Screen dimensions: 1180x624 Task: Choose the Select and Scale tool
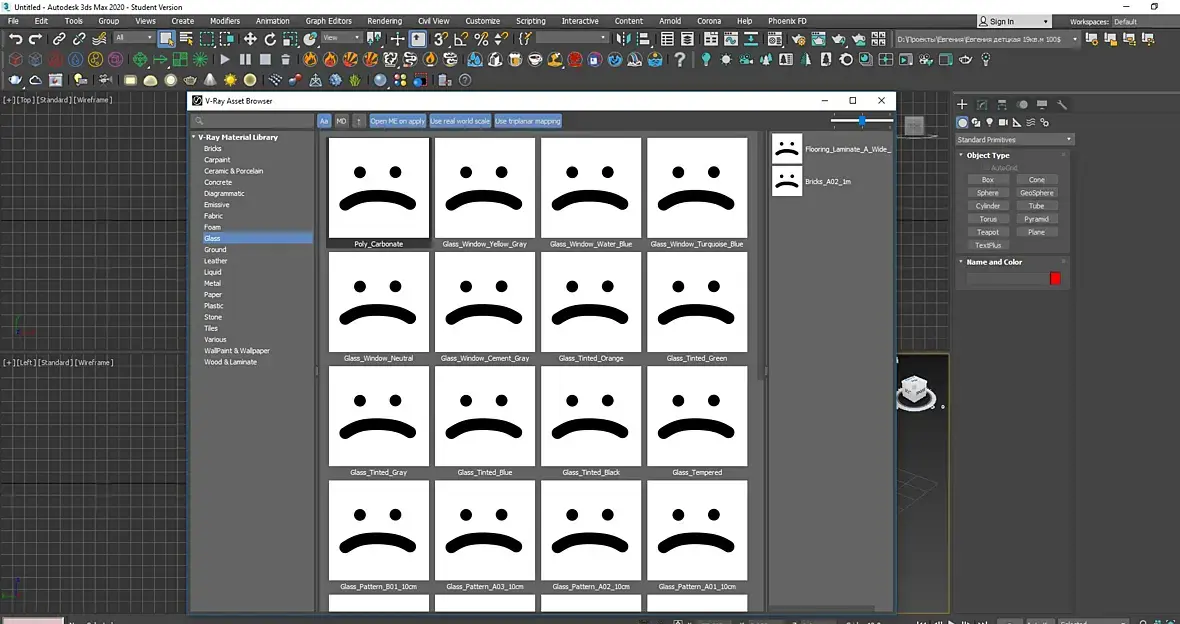tap(290, 38)
